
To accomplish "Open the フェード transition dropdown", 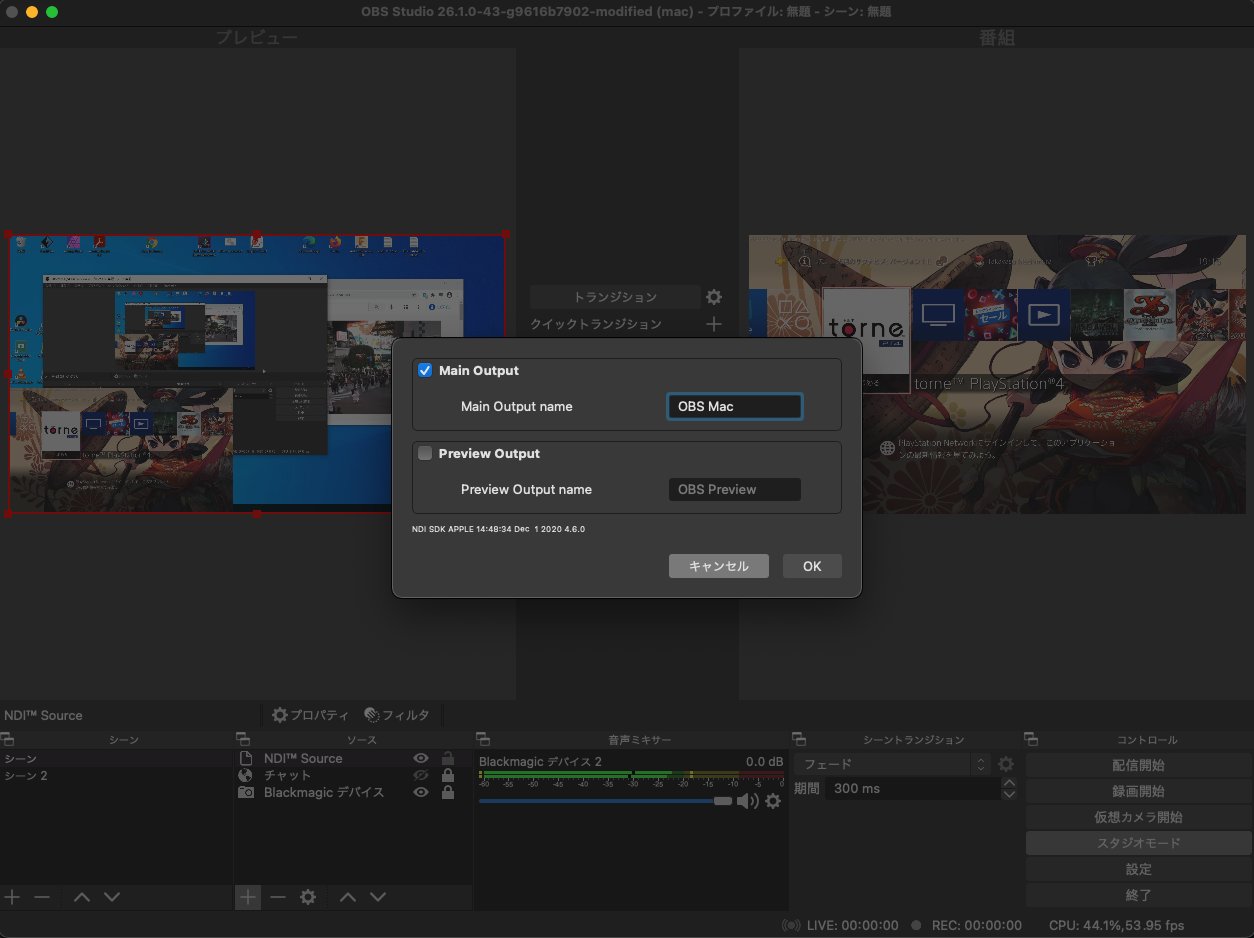I will [x=892, y=764].
